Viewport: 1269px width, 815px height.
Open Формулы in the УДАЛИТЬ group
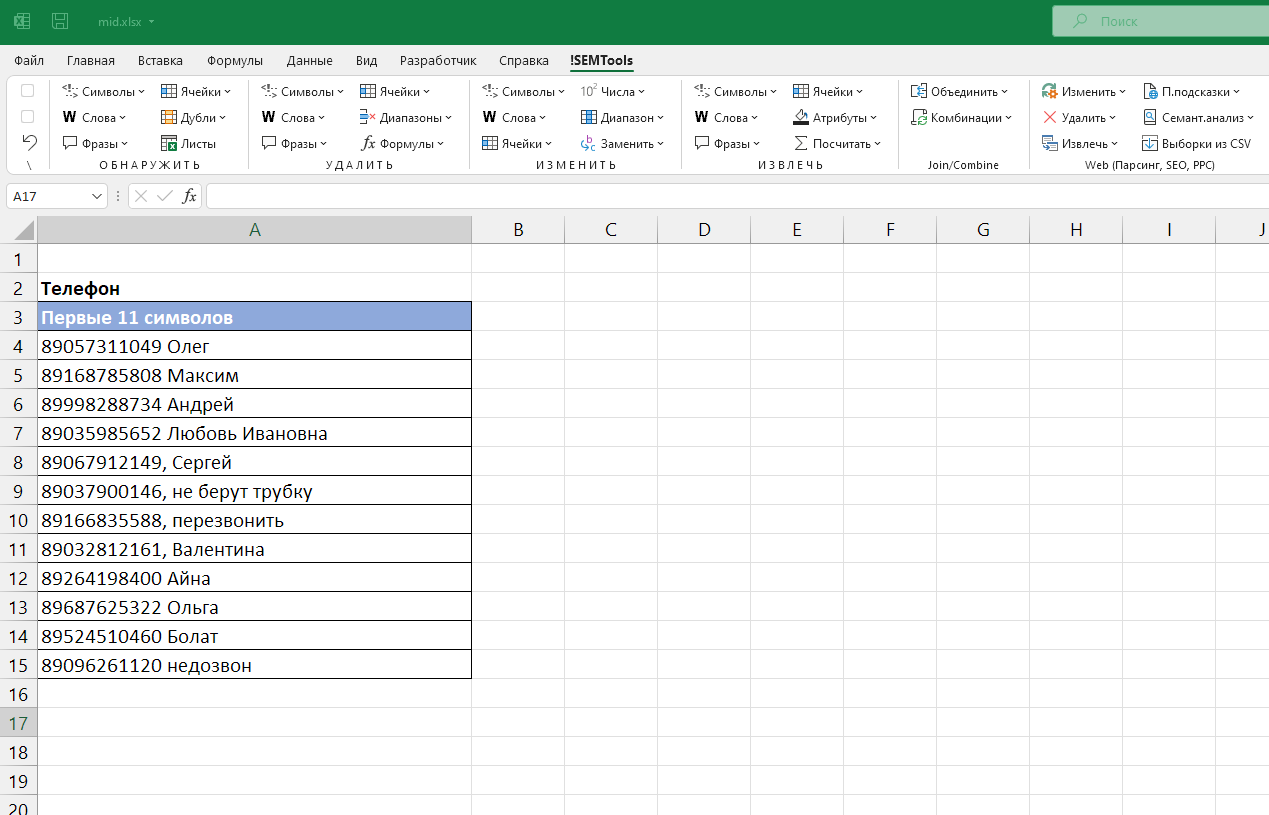pos(403,143)
